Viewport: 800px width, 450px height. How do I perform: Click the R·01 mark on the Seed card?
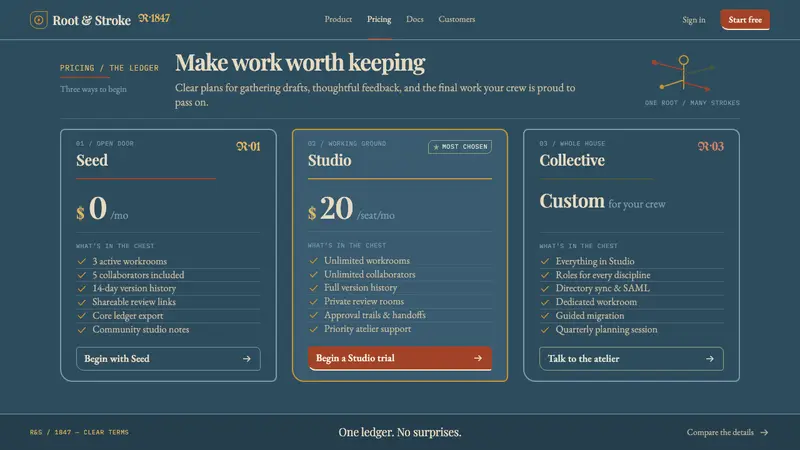(x=248, y=146)
